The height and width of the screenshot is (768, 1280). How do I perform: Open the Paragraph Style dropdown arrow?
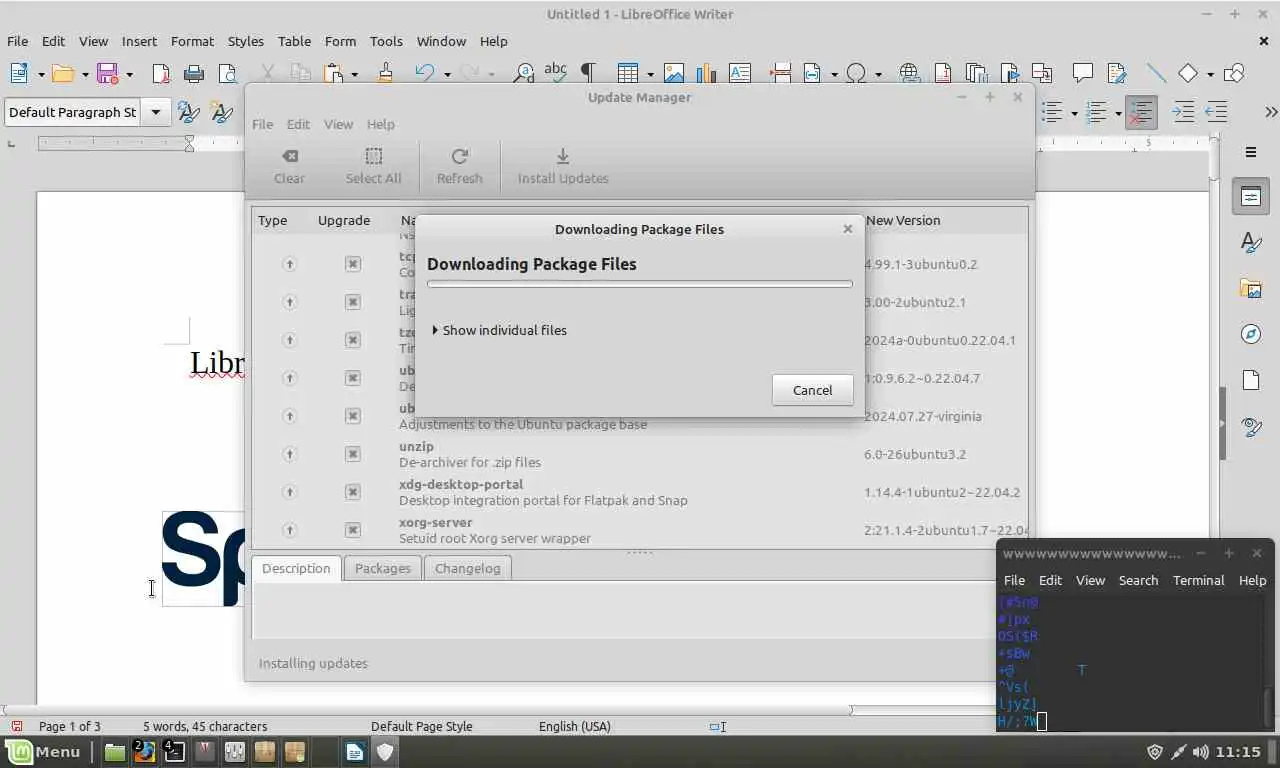(x=156, y=112)
